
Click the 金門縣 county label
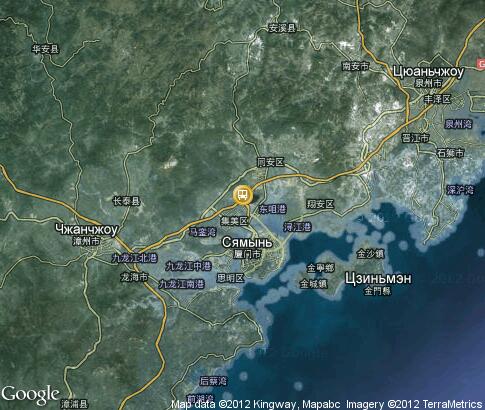click(378, 291)
